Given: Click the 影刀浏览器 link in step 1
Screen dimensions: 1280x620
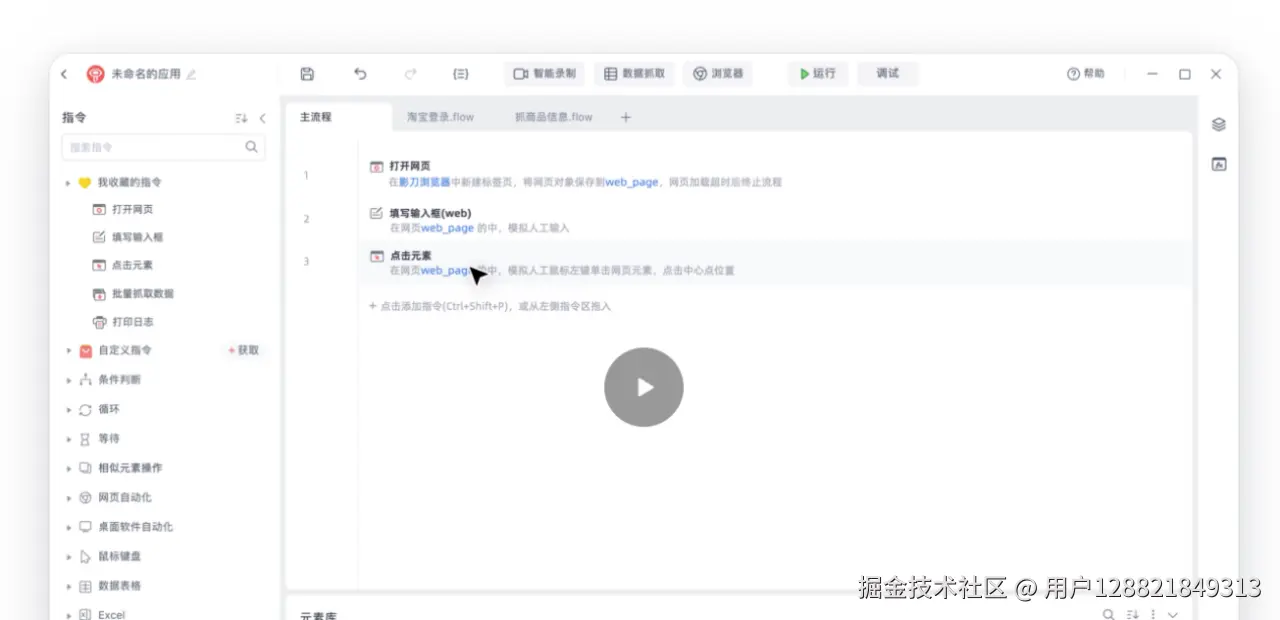Looking at the screenshot, I should click(424, 182).
